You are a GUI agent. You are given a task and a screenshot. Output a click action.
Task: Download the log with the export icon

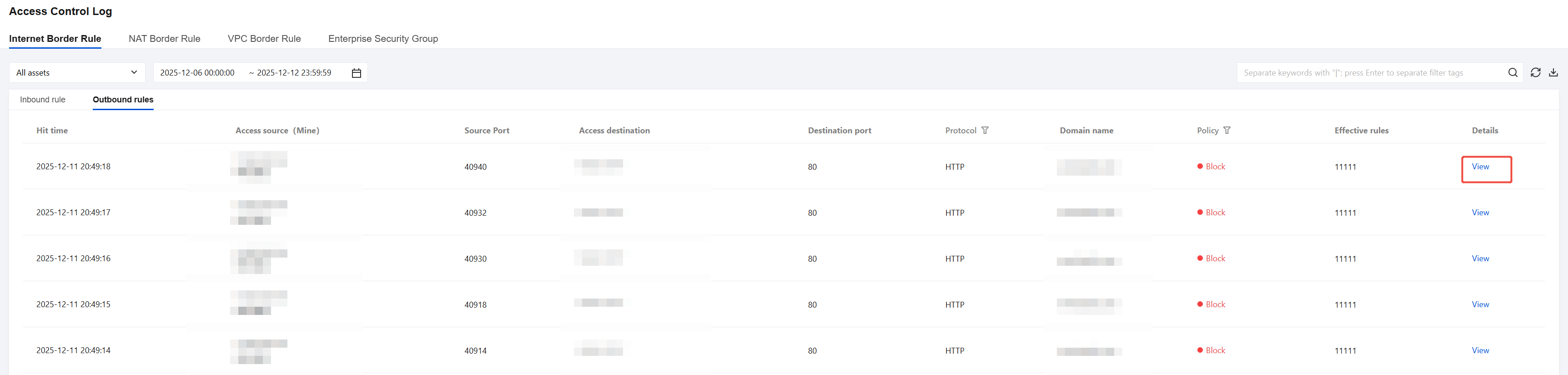[1553, 73]
